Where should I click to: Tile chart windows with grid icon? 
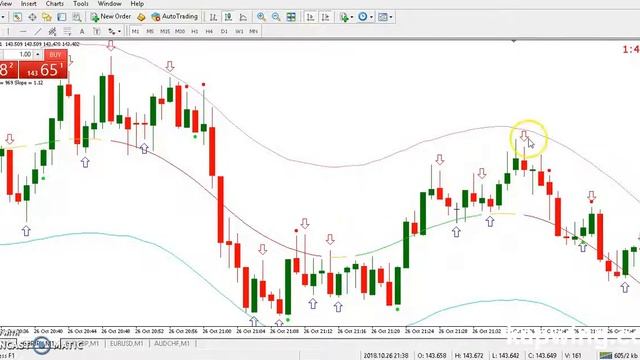pos(291,17)
